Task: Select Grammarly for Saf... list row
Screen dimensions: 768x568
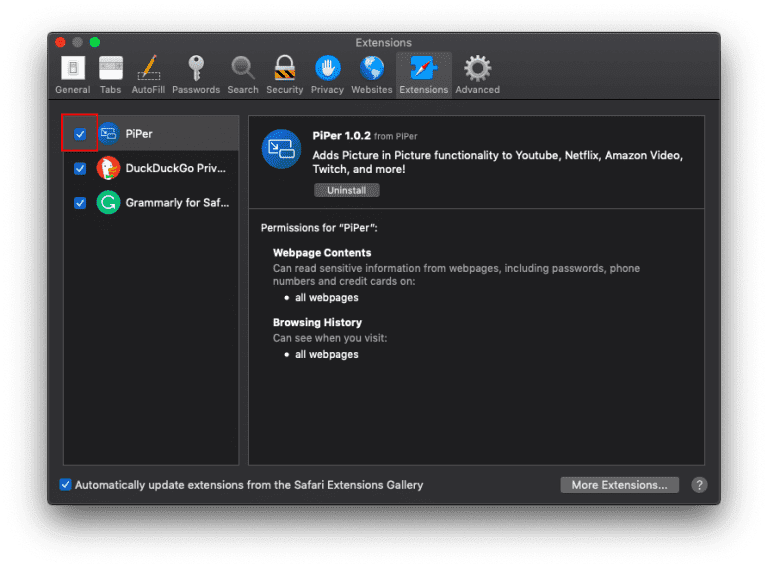Action: (151, 202)
